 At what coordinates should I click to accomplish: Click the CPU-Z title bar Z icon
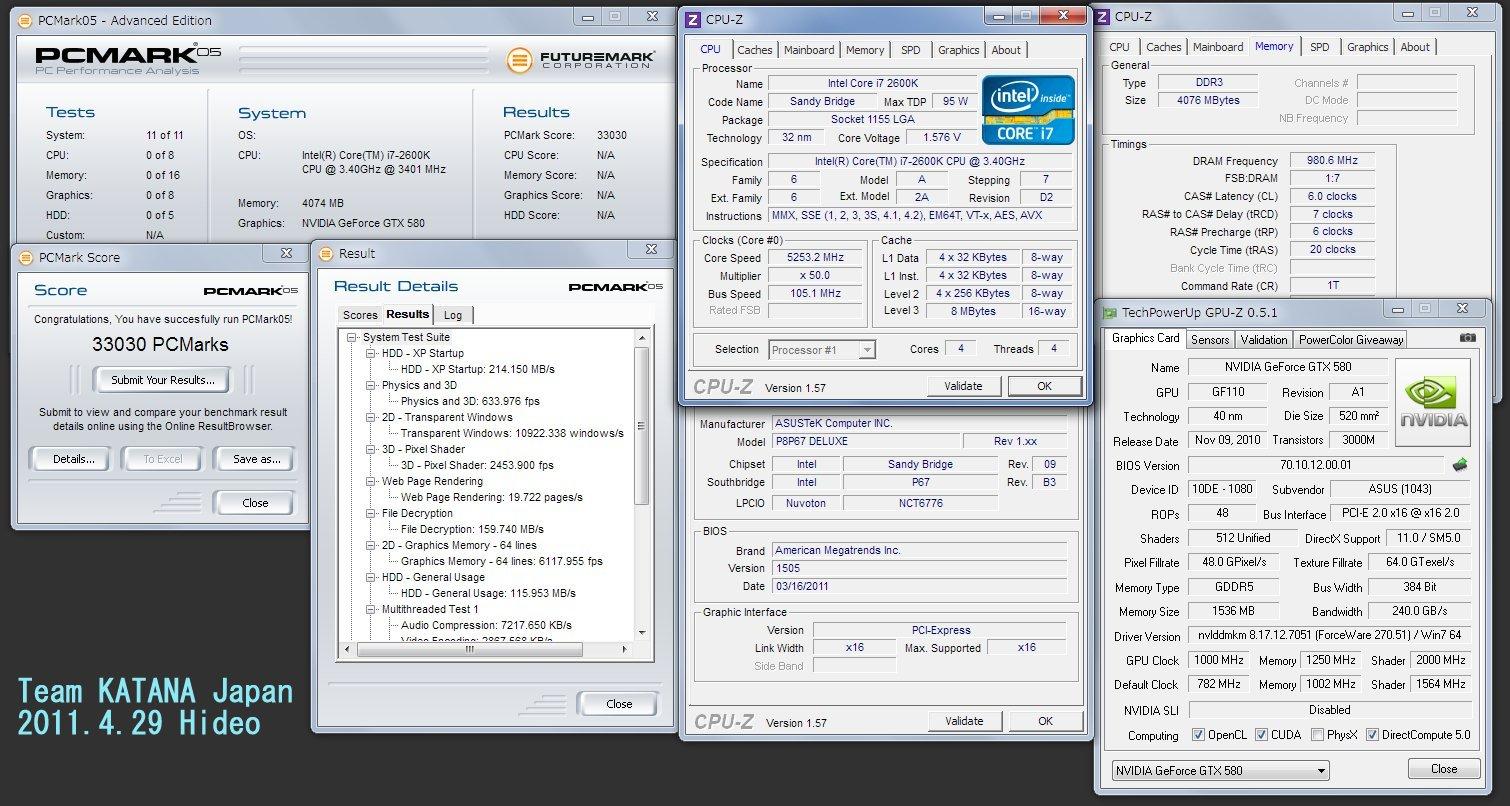tap(693, 19)
